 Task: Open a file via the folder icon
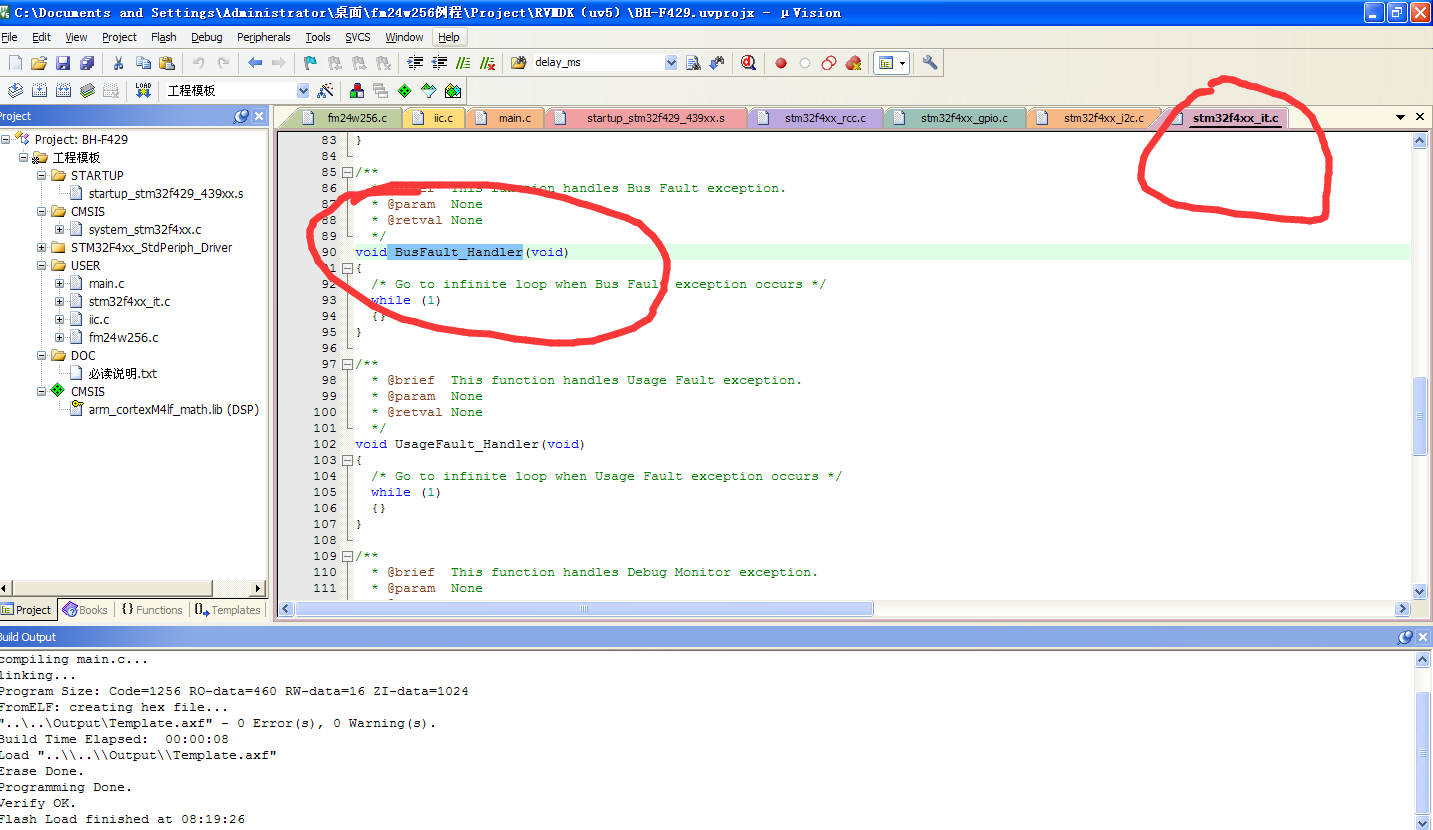[39, 63]
